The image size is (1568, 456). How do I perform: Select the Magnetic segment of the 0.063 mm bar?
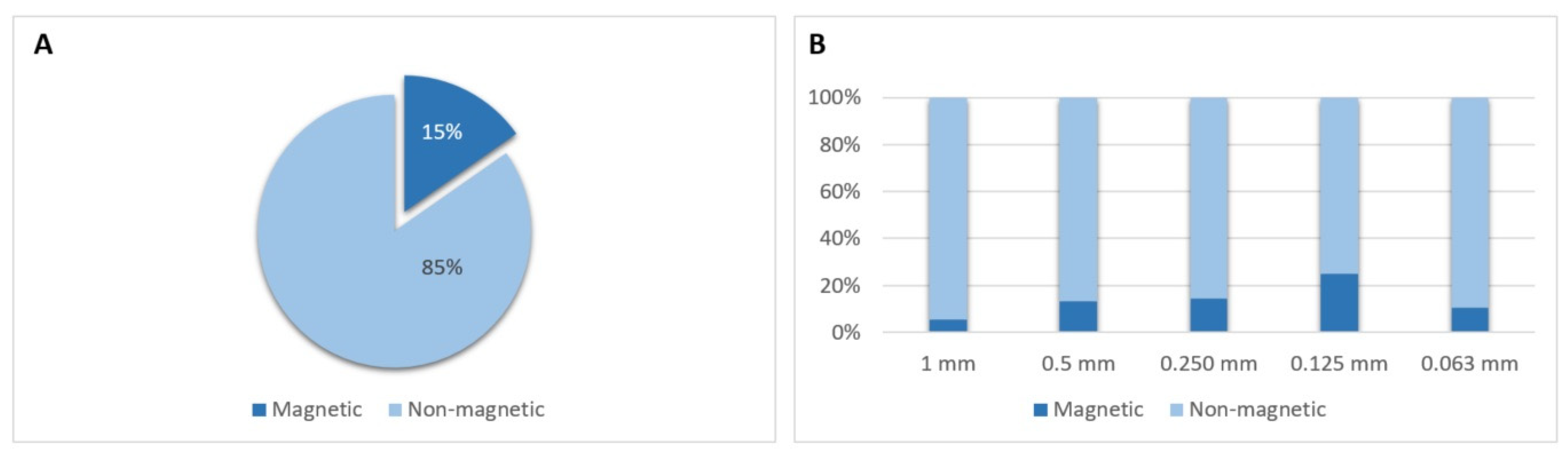[x=1469, y=320]
